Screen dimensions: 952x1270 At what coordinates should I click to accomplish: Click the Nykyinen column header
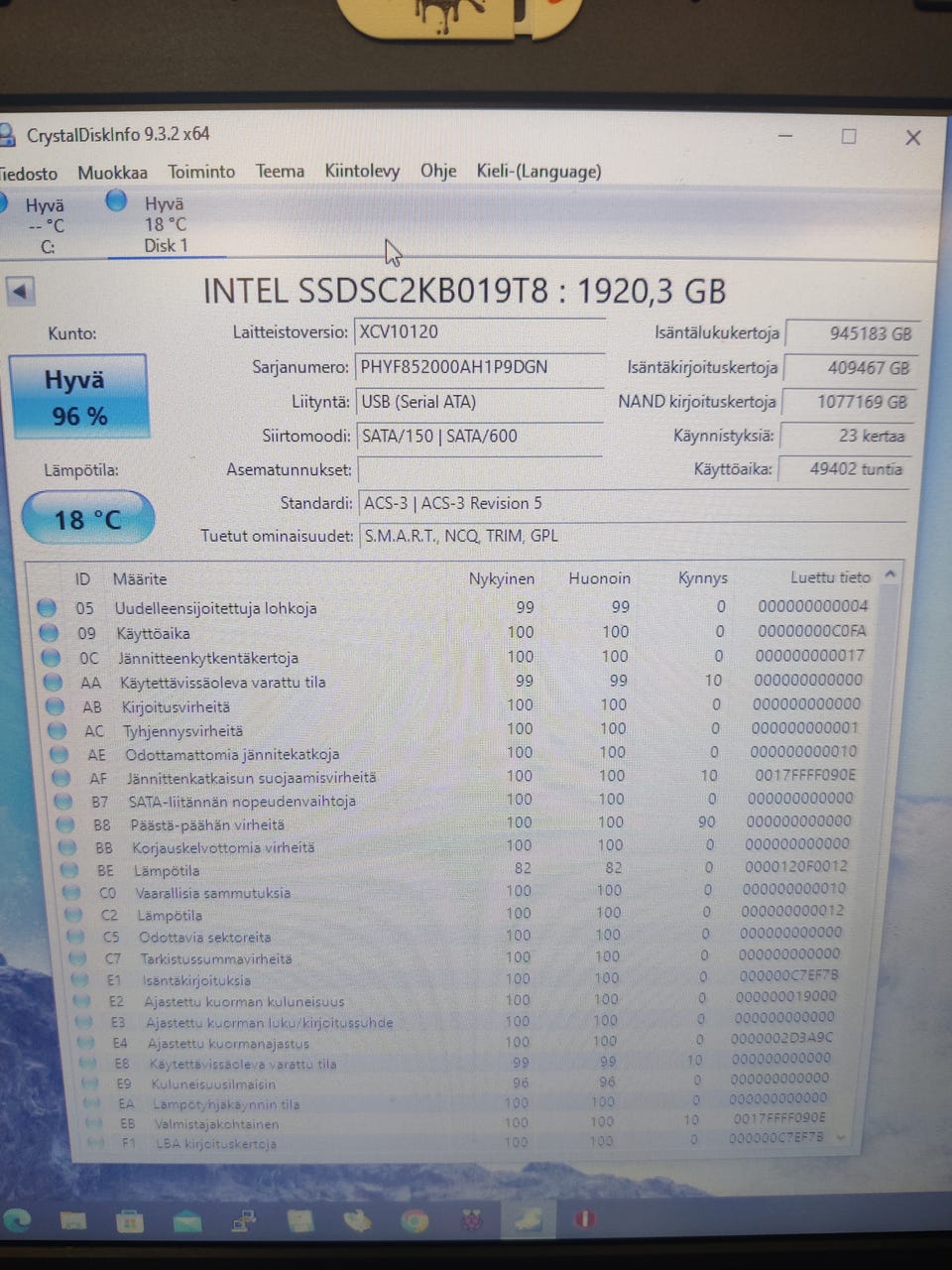tap(501, 578)
